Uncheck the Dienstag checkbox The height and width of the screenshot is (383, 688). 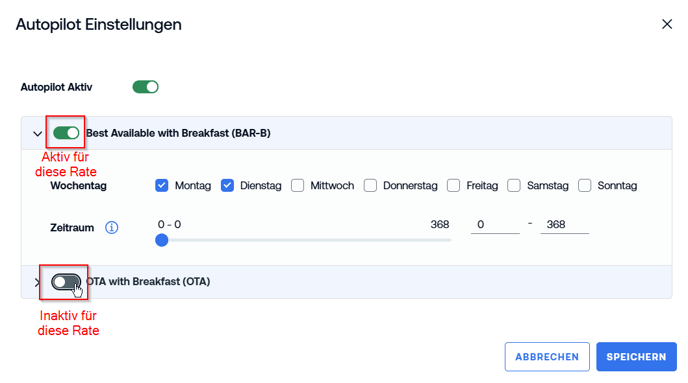point(227,186)
